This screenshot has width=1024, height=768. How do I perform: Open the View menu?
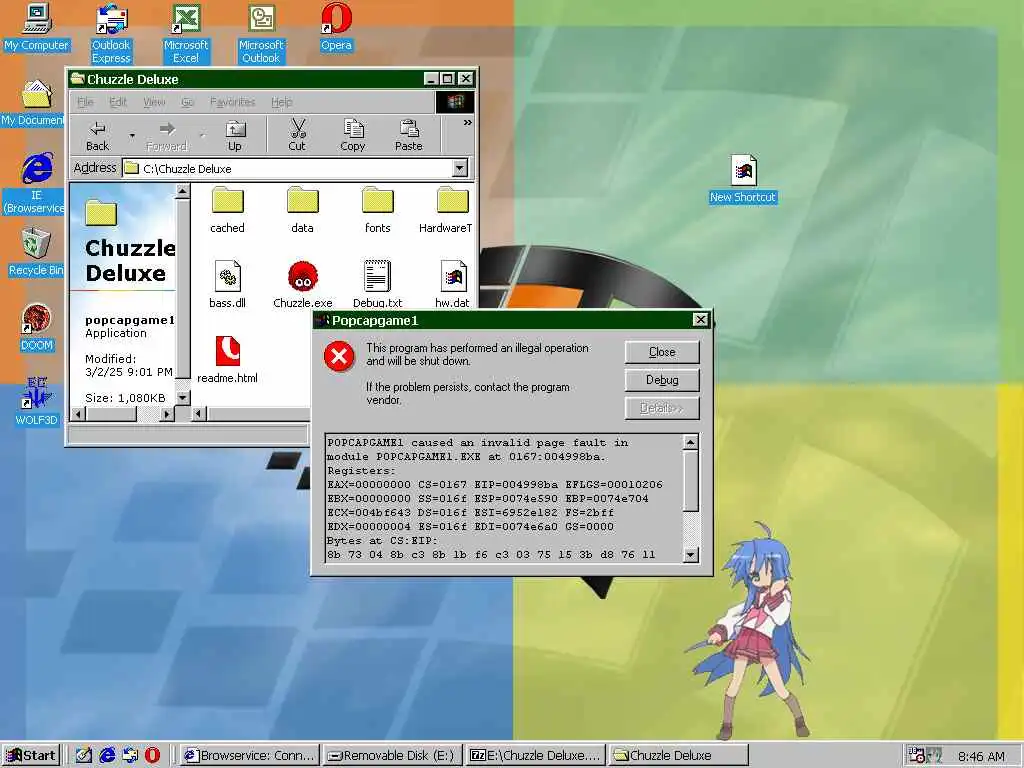(154, 102)
